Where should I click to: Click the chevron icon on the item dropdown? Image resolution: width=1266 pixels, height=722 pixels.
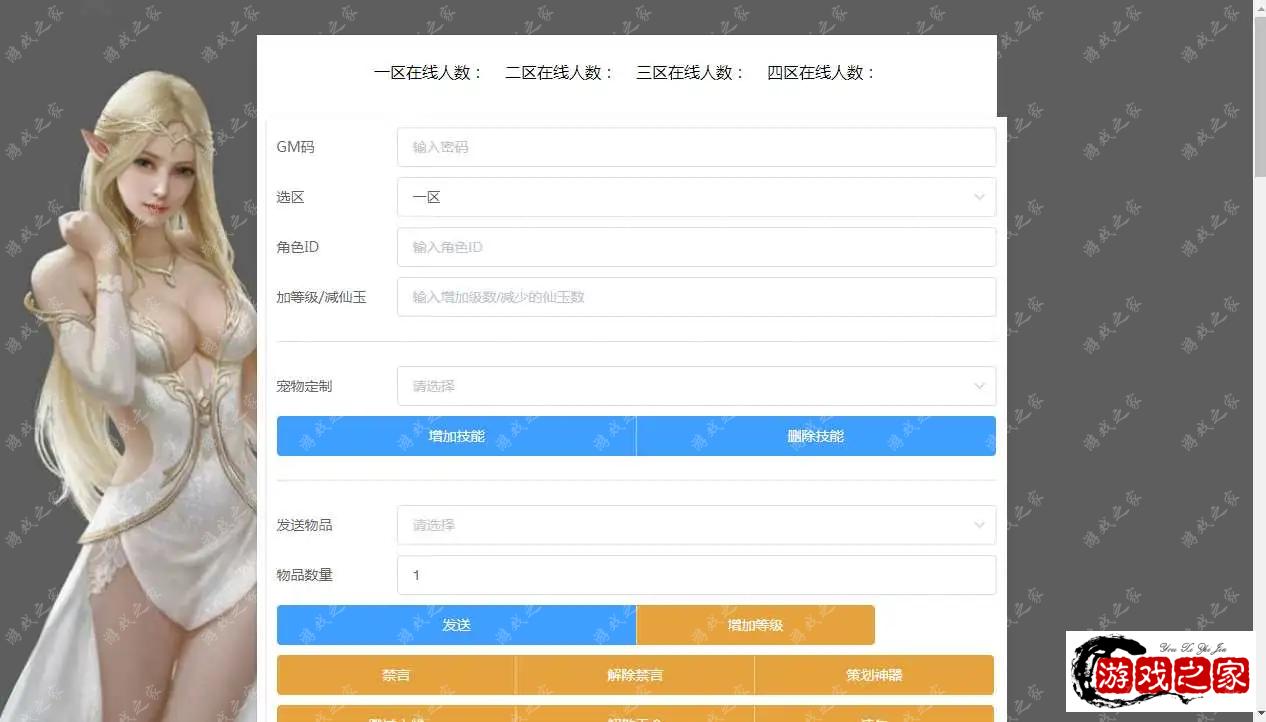click(x=979, y=525)
